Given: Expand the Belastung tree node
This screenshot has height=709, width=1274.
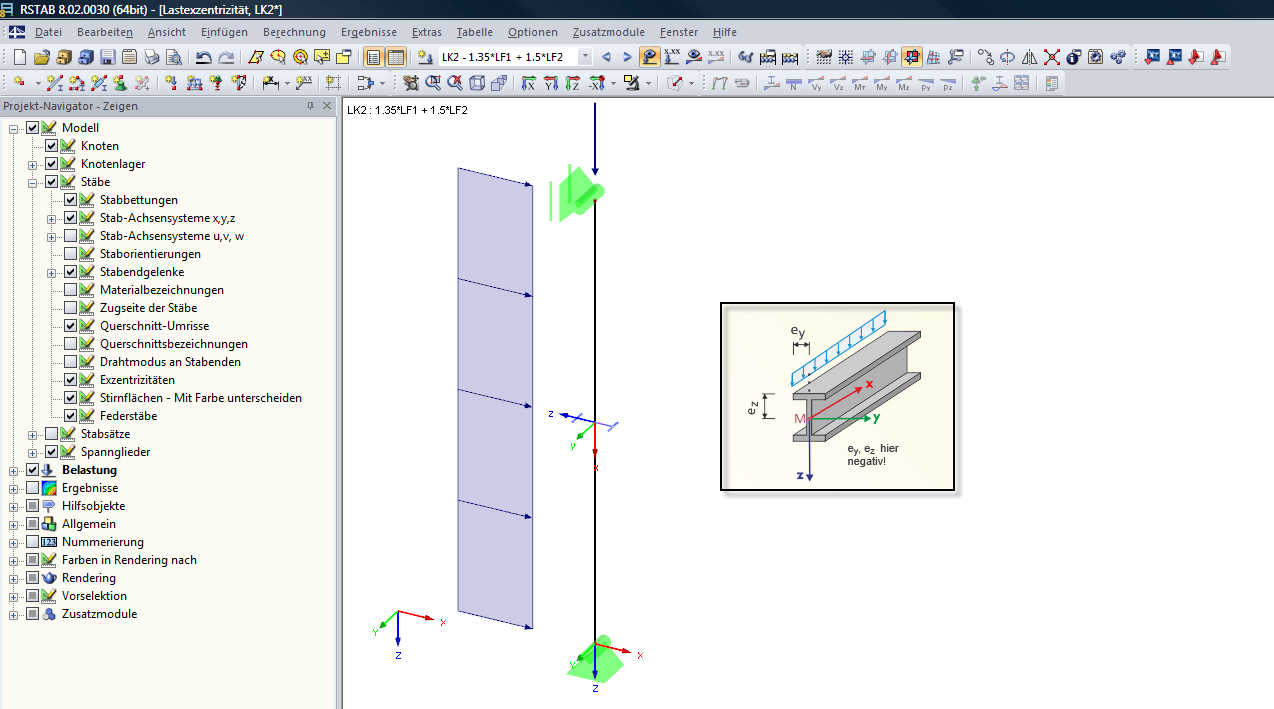Looking at the screenshot, I should 14,470.
